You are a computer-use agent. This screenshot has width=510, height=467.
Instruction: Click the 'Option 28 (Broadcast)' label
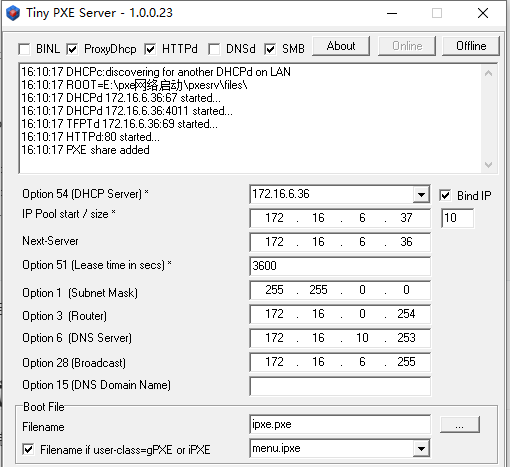(x=74, y=363)
